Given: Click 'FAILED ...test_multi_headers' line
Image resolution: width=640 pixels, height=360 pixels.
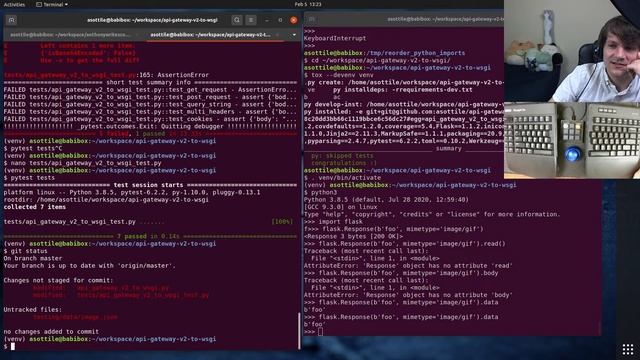Looking at the screenshot, I should (150, 111).
